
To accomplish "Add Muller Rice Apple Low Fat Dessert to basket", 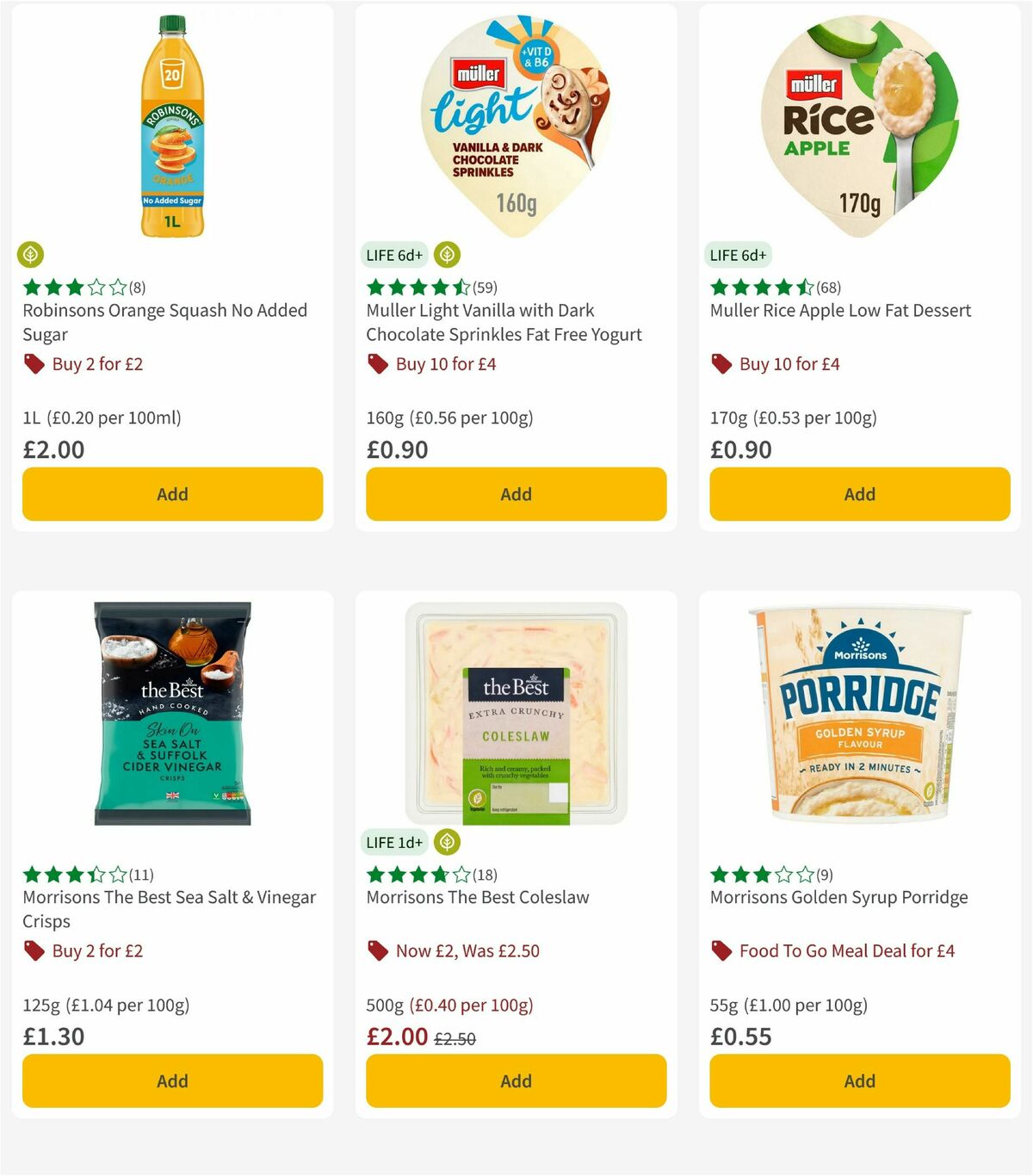I will click(x=859, y=493).
